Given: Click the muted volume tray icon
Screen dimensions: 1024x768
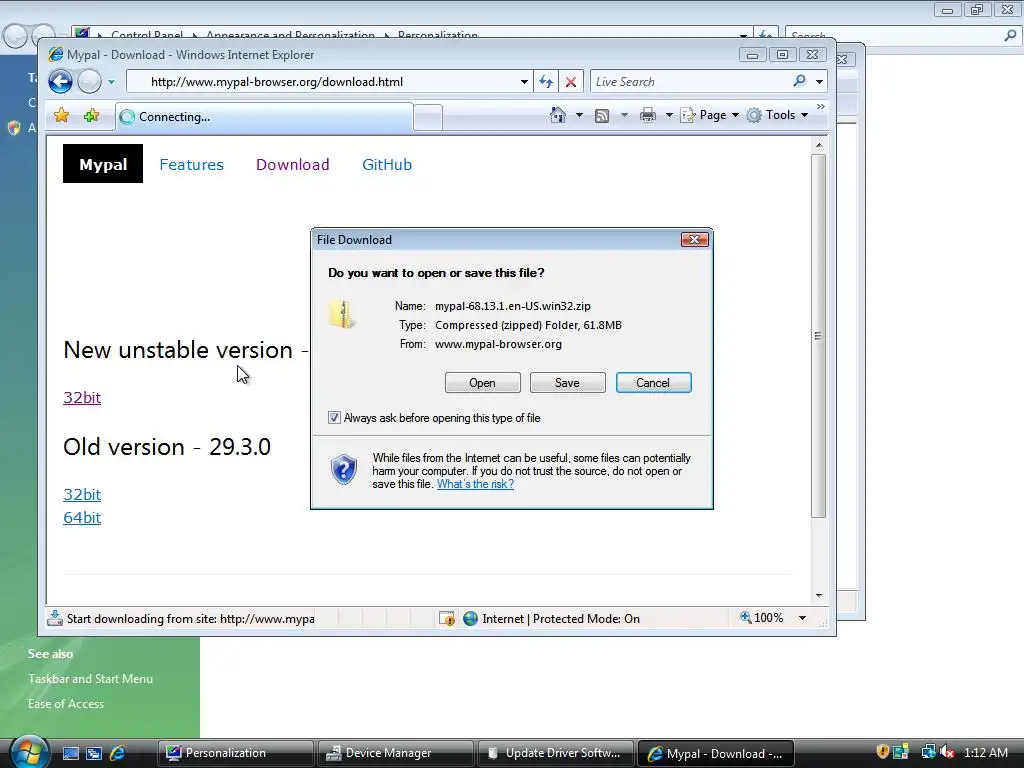Looking at the screenshot, I should tap(948, 752).
